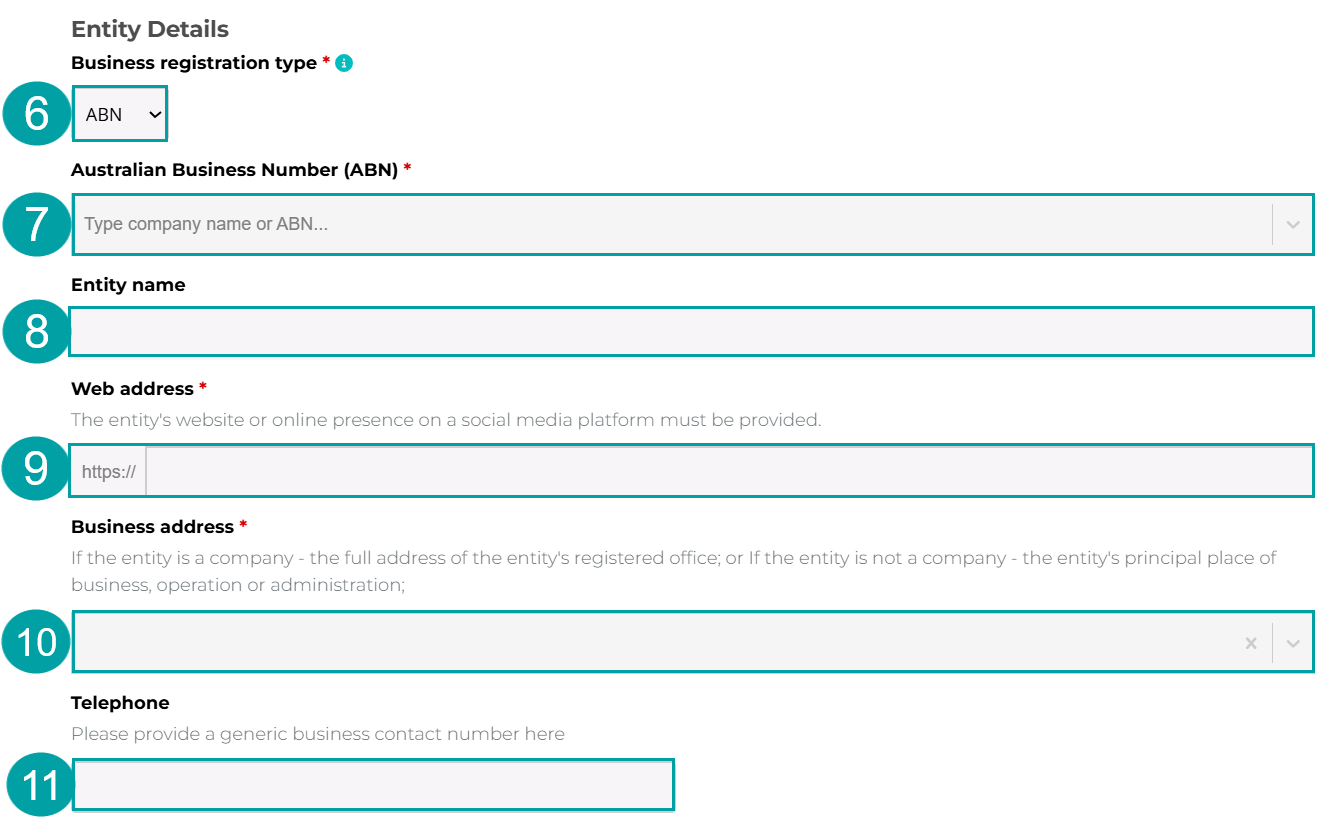Click the red asterisk next to Web address

click(x=203, y=388)
